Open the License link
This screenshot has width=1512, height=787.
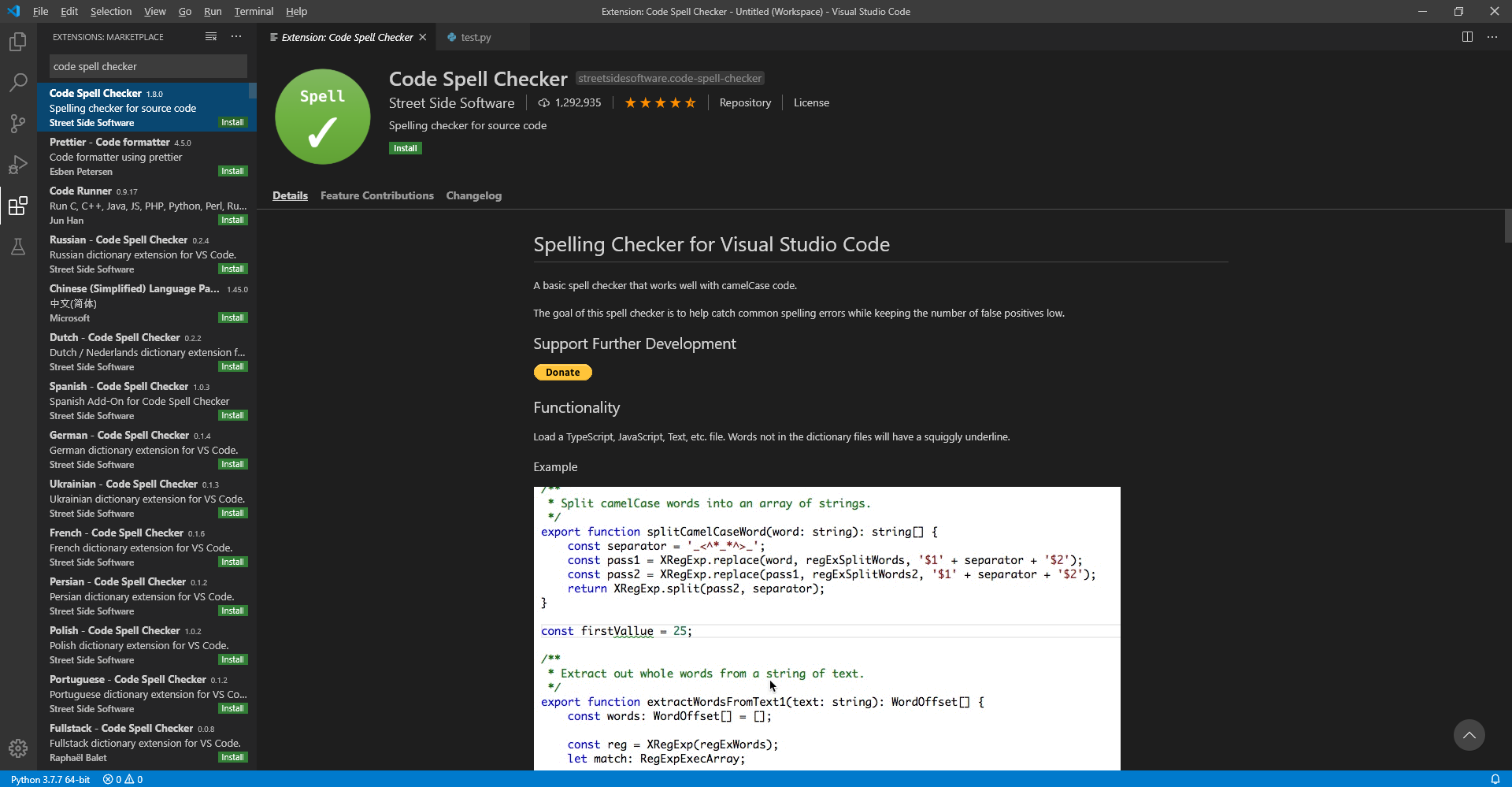point(811,102)
